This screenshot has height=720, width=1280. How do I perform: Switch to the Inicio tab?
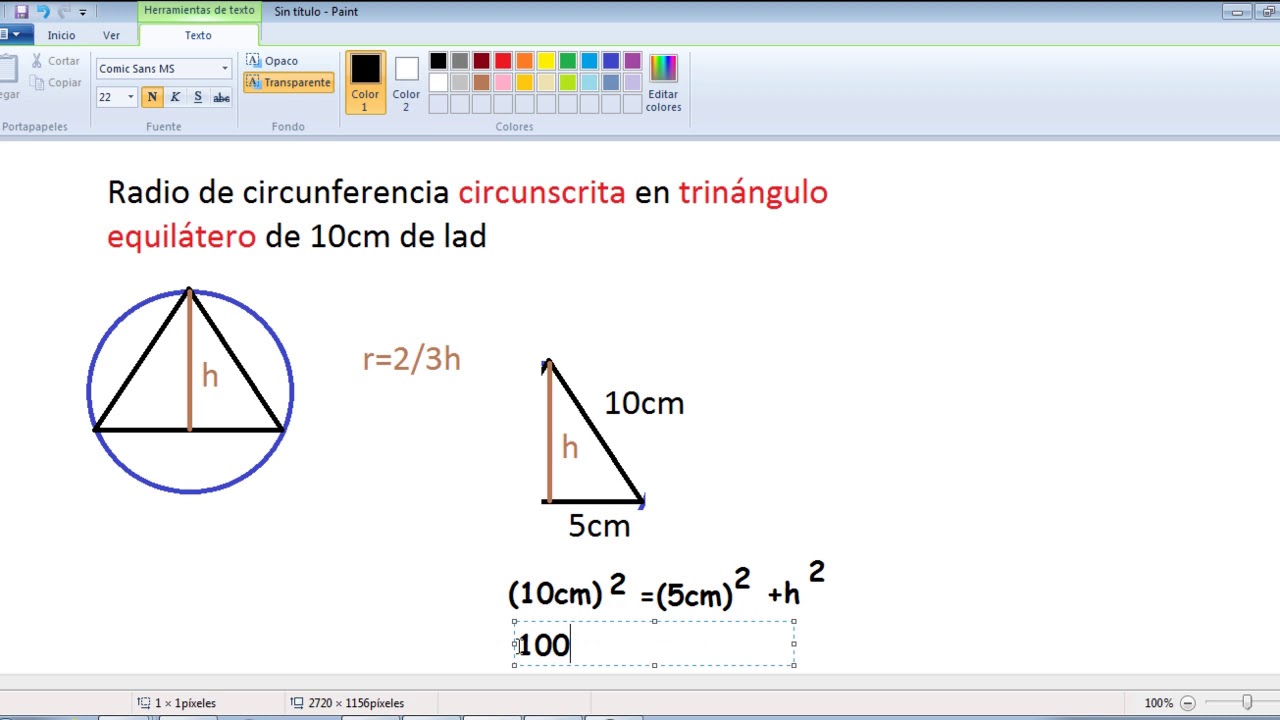61,35
